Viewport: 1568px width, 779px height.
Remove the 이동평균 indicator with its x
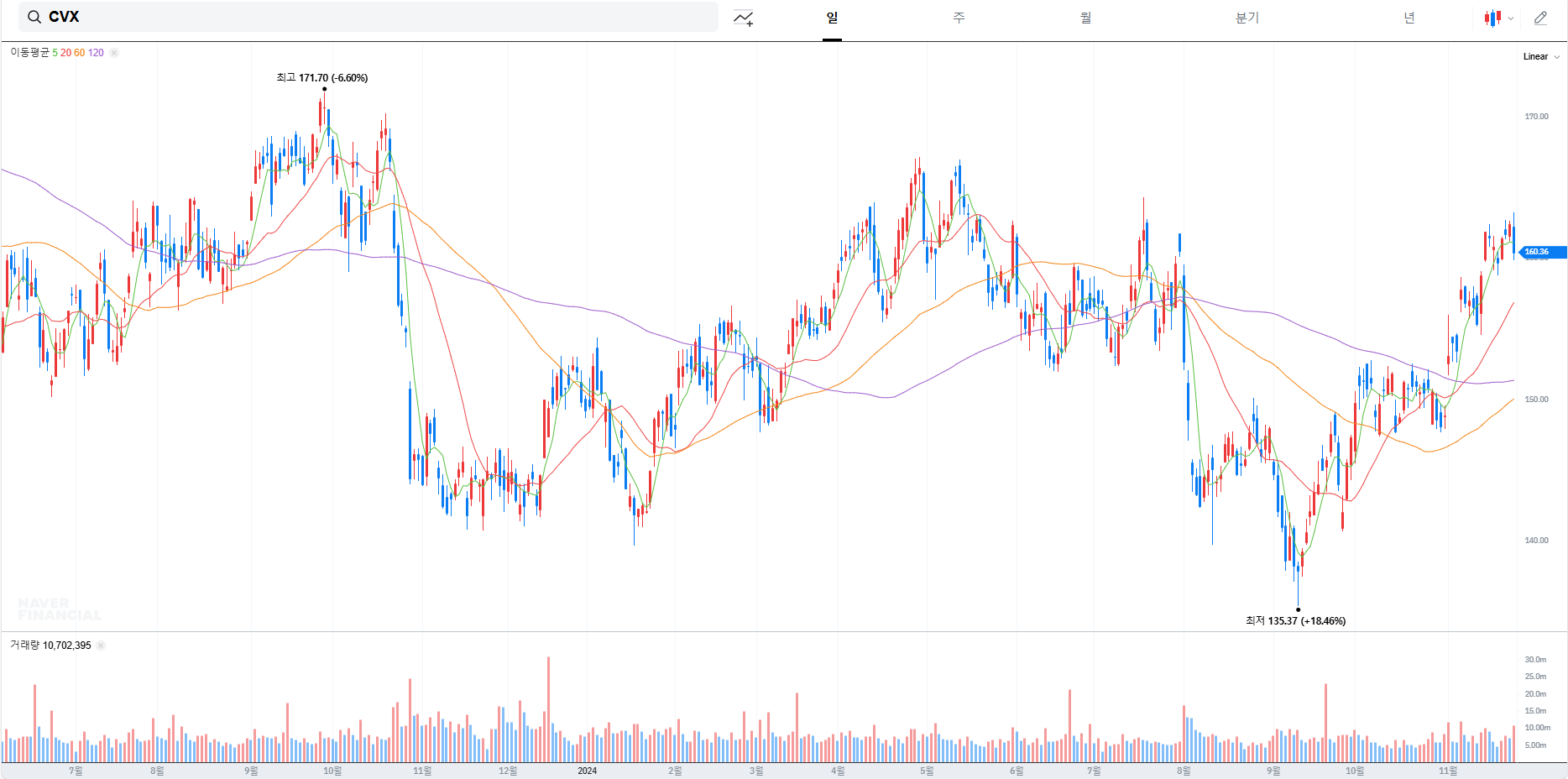[x=114, y=53]
